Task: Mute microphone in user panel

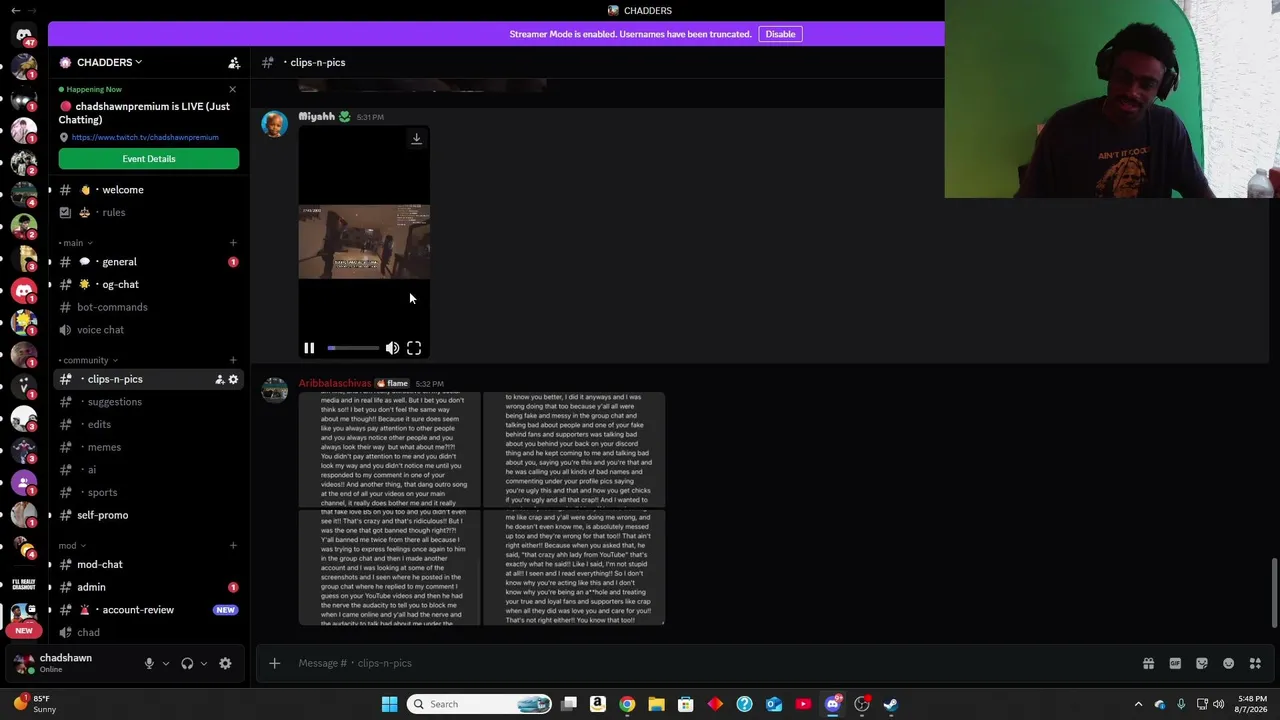Action: (x=149, y=663)
